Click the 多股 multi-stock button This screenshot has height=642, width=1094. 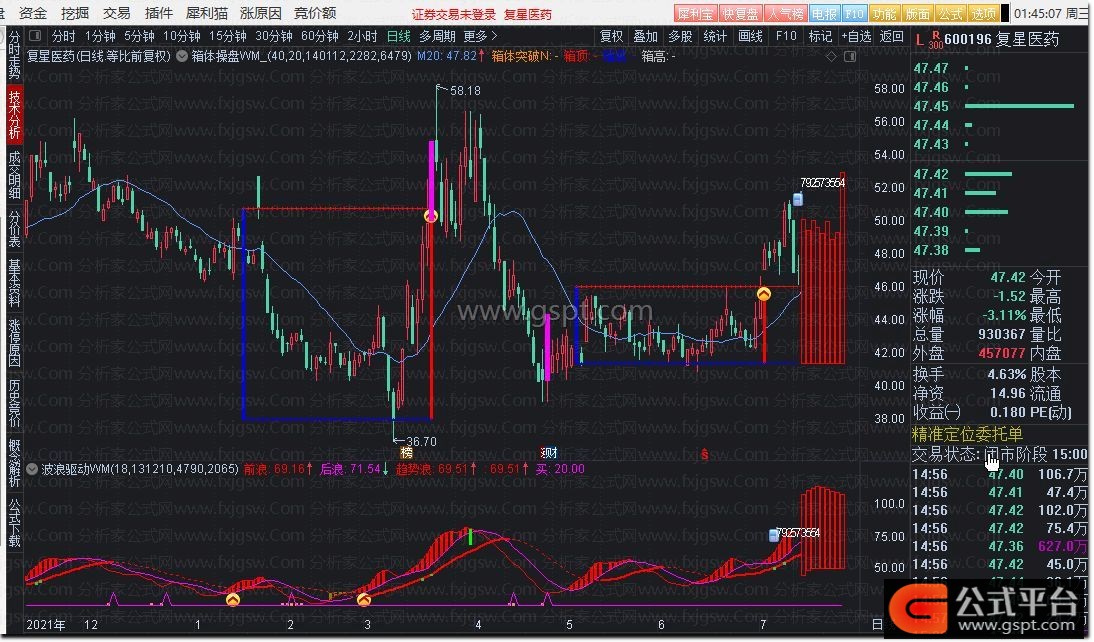(x=680, y=36)
